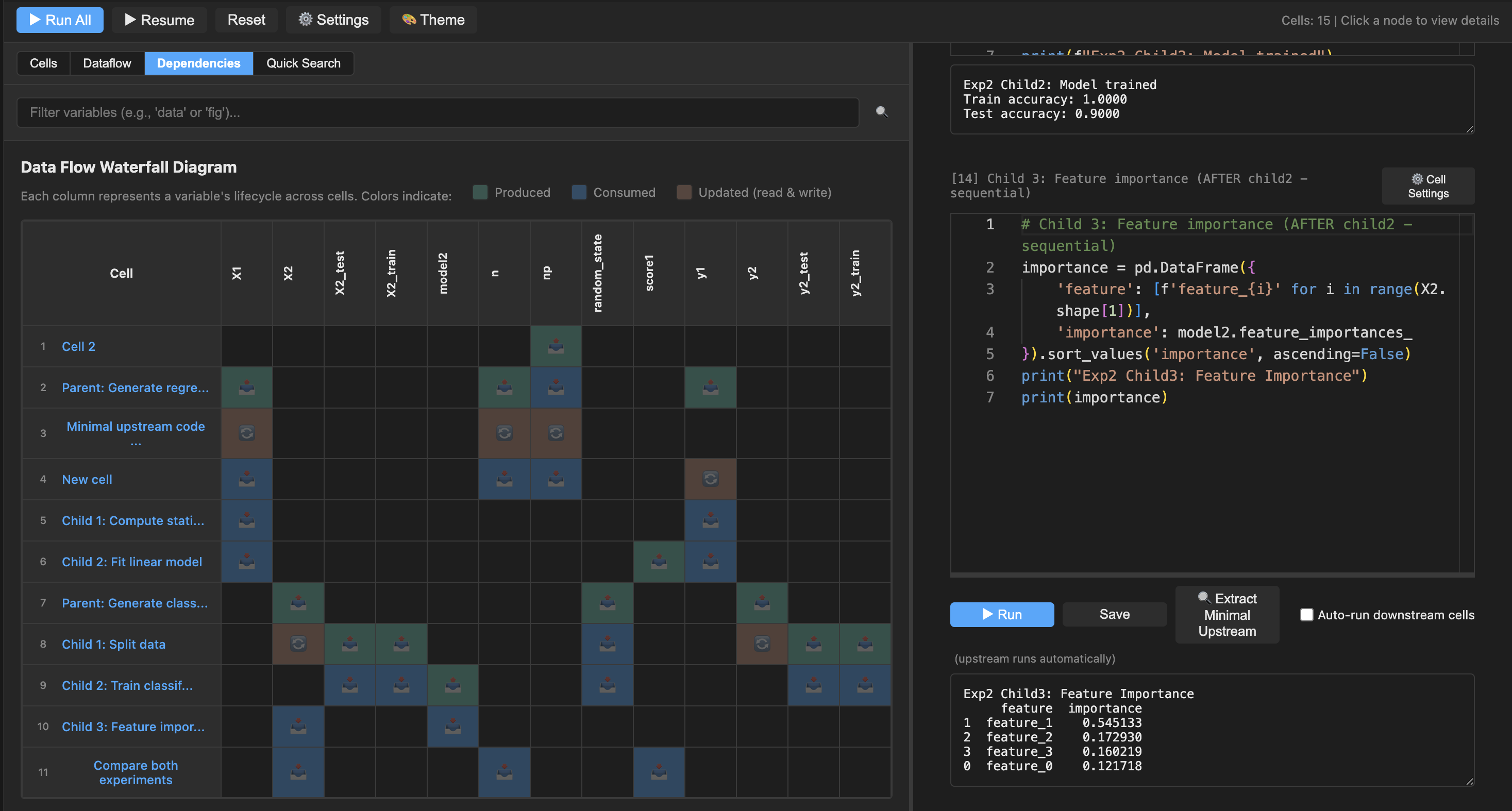1512x811 pixels.
Task: Switch to Quick Search tab
Action: coord(303,63)
